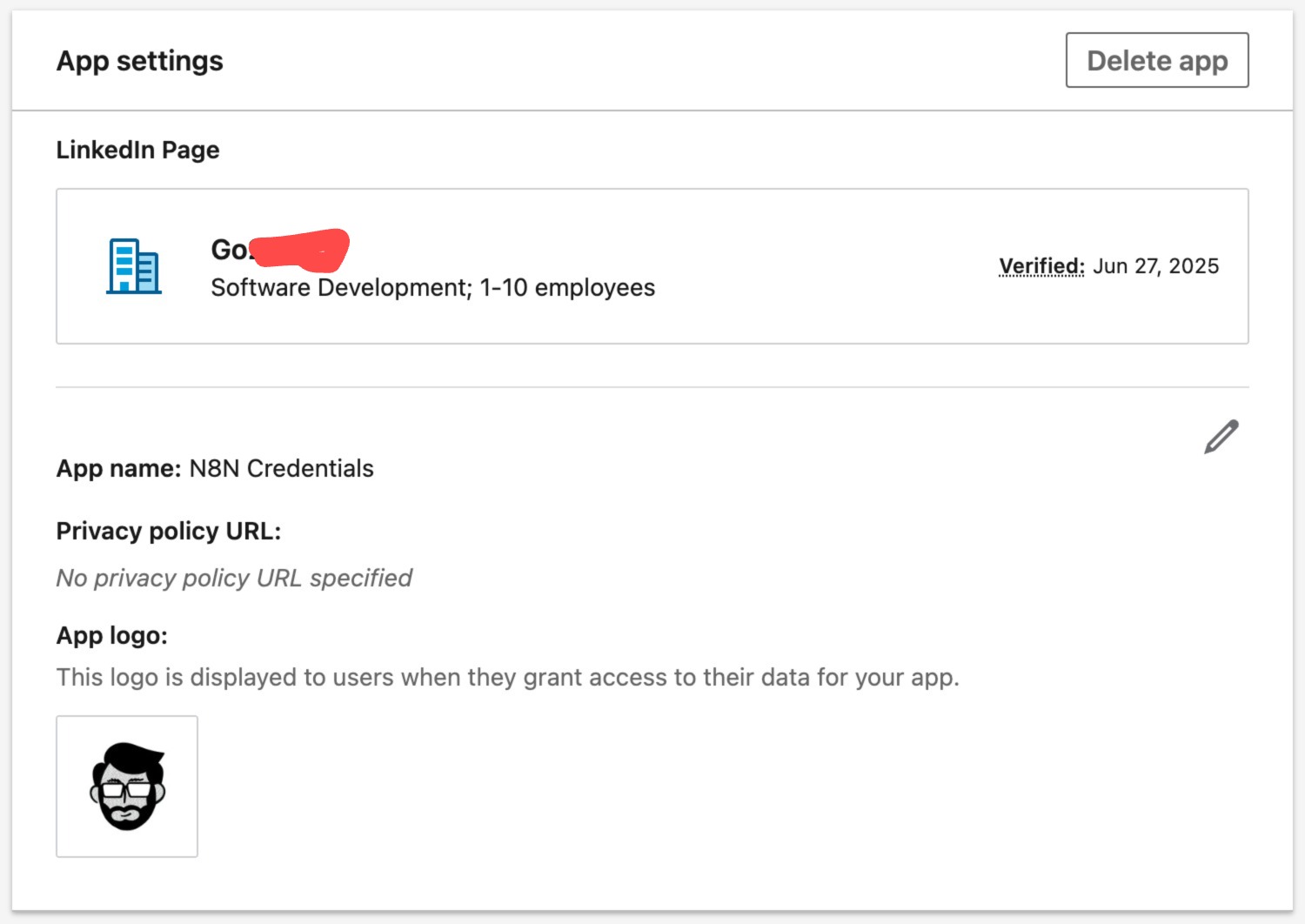The height and width of the screenshot is (924, 1305).
Task: Select the N8N Credentials app name text
Action: pos(282,468)
